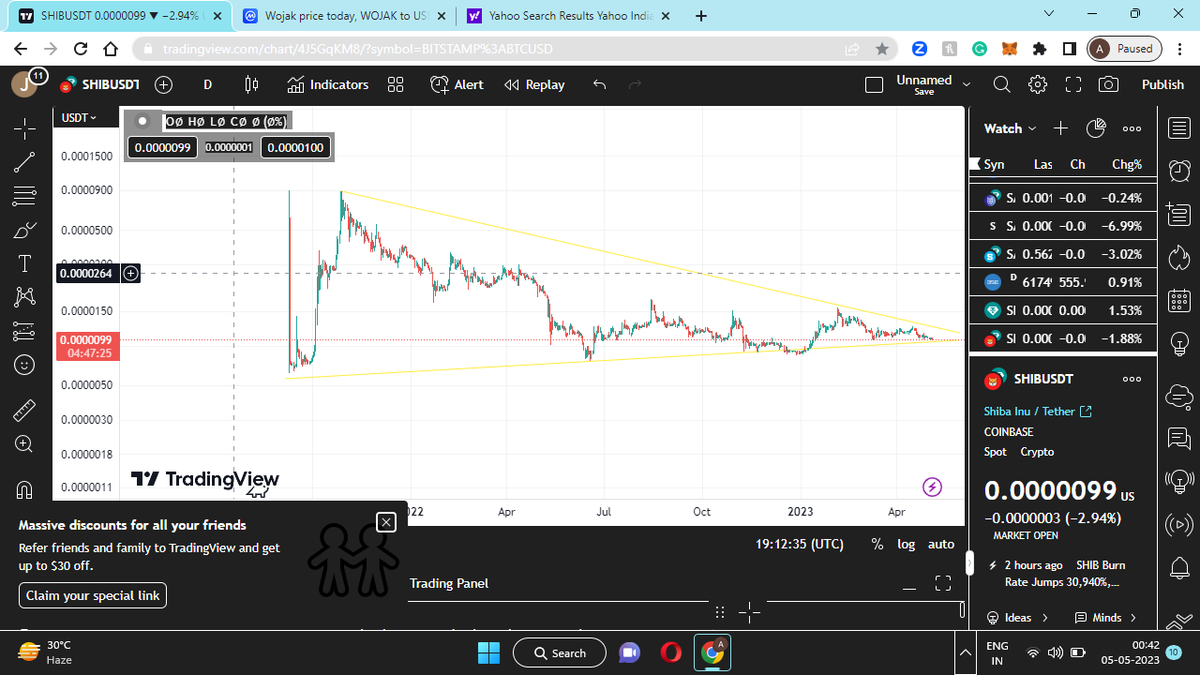Open the indicator templates grid icon

tap(395, 85)
